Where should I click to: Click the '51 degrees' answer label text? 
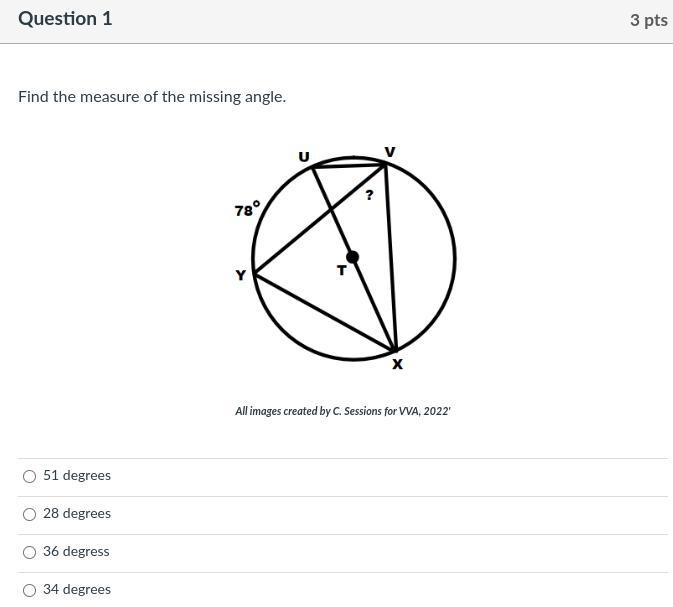pyautogui.click(x=77, y=476)
